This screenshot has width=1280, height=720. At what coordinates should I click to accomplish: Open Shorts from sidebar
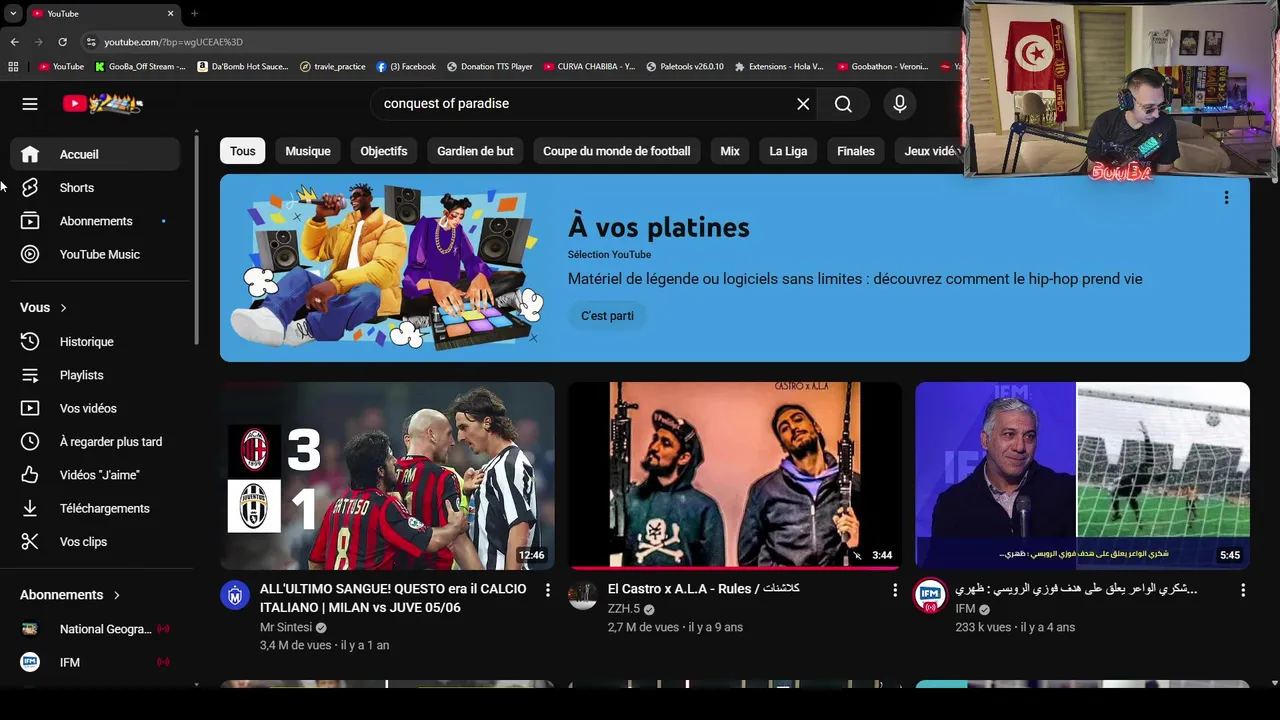[95, 188]
